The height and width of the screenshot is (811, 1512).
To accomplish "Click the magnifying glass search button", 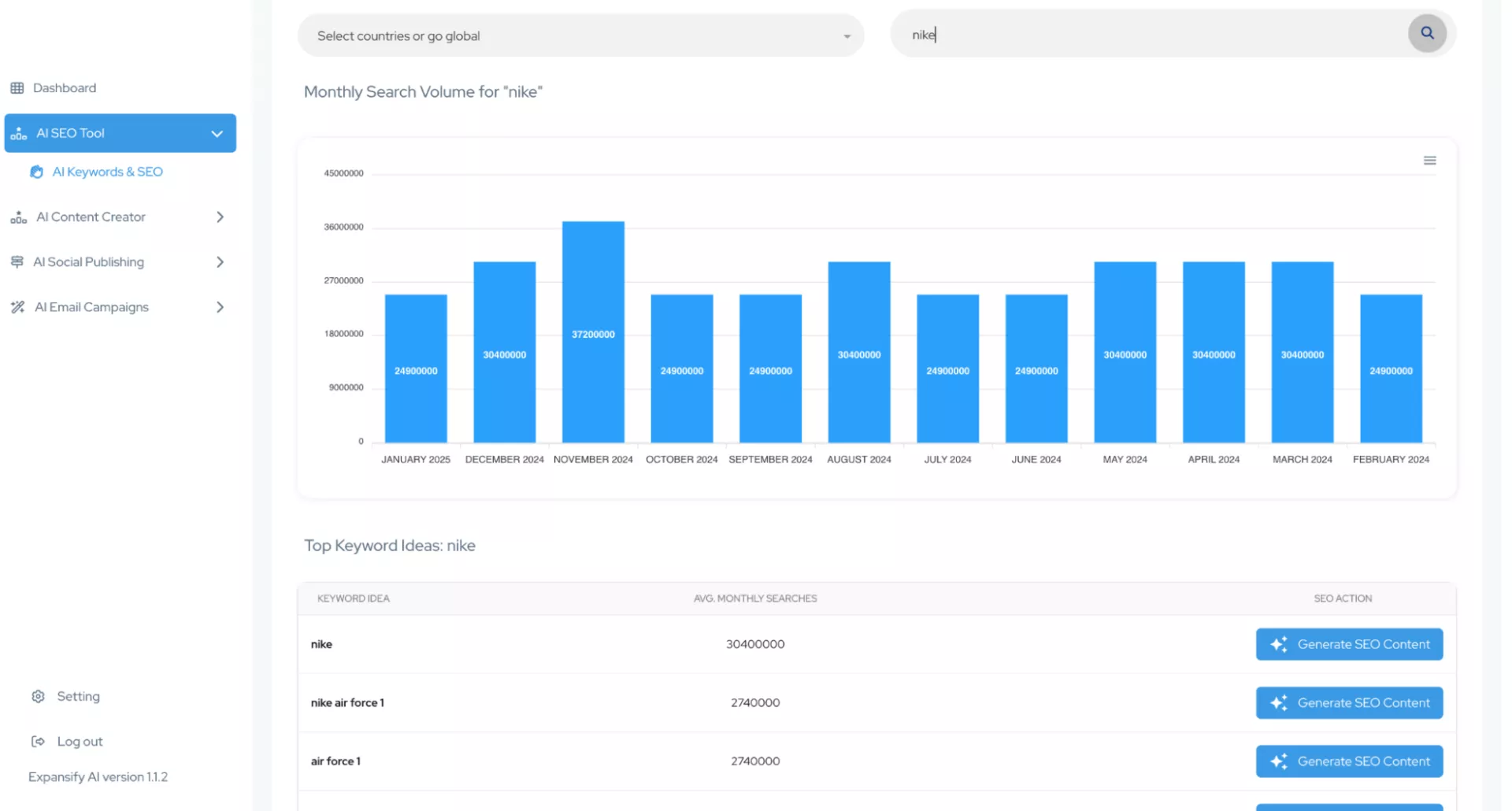I will [1426, 34].
